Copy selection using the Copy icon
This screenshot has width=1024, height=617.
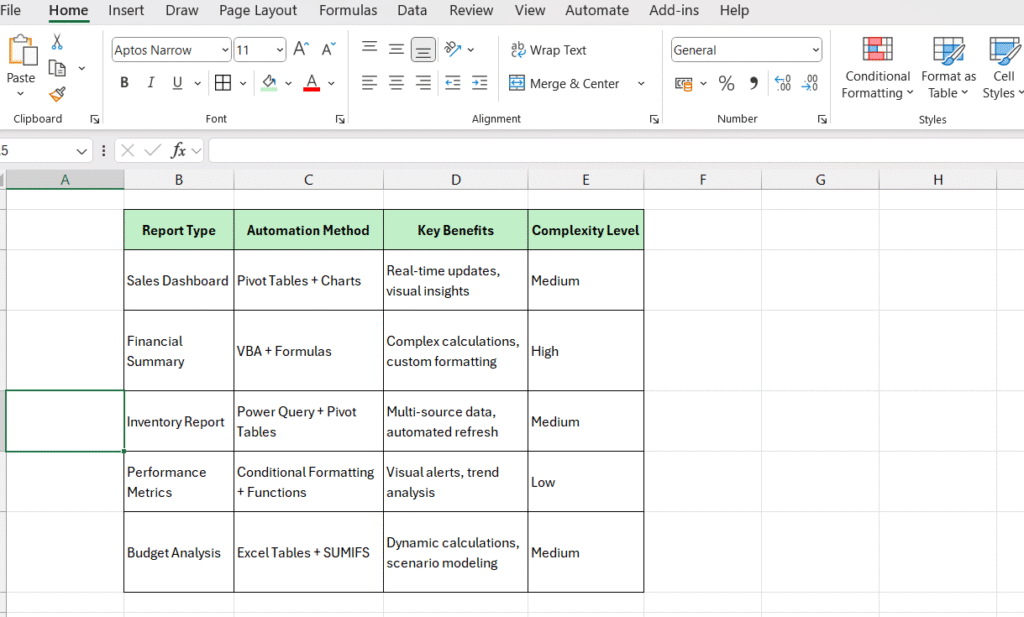(x=57, y=68)
